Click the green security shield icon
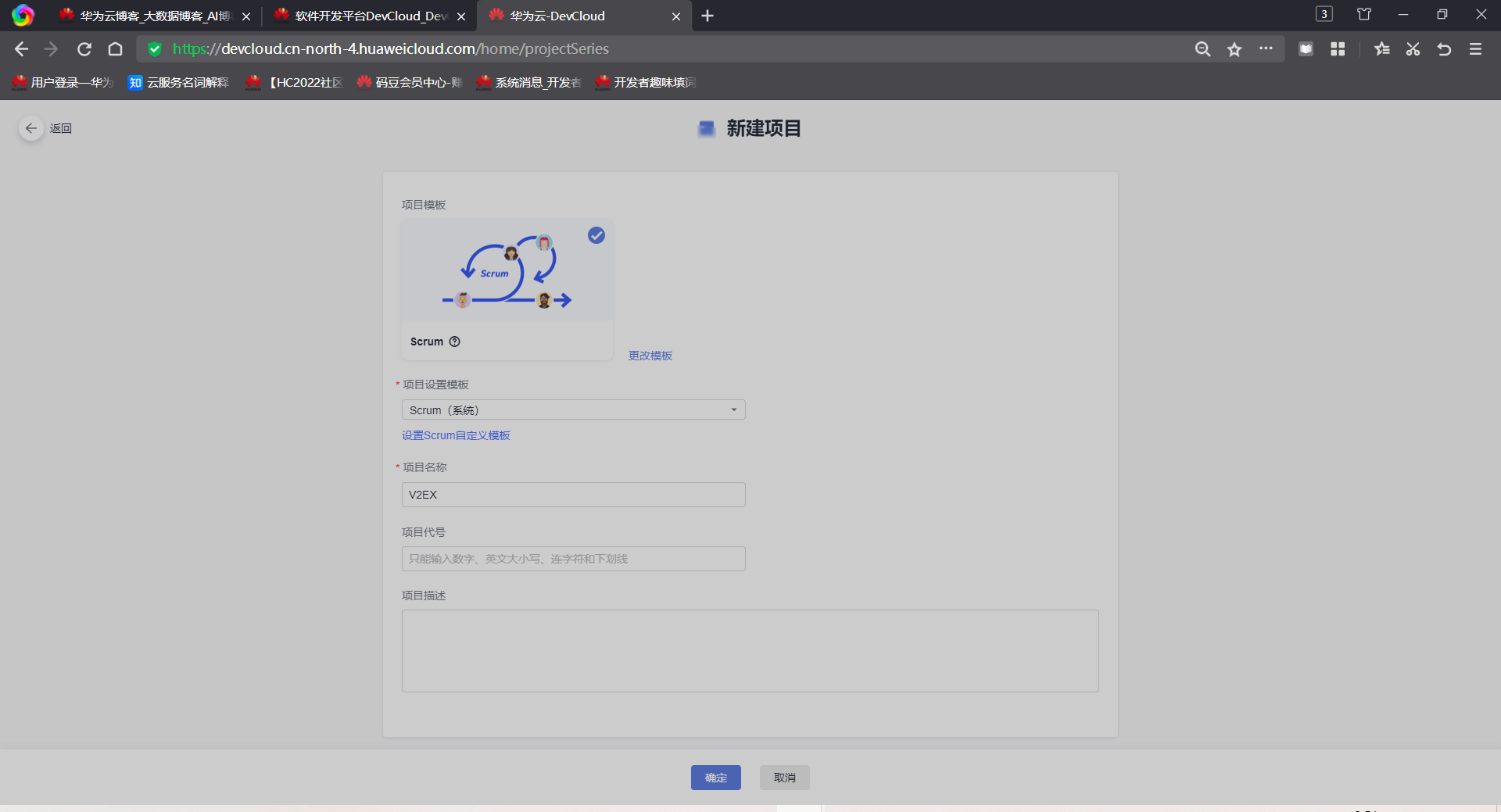Screen dimensions: 1501x812 [155, 49]
